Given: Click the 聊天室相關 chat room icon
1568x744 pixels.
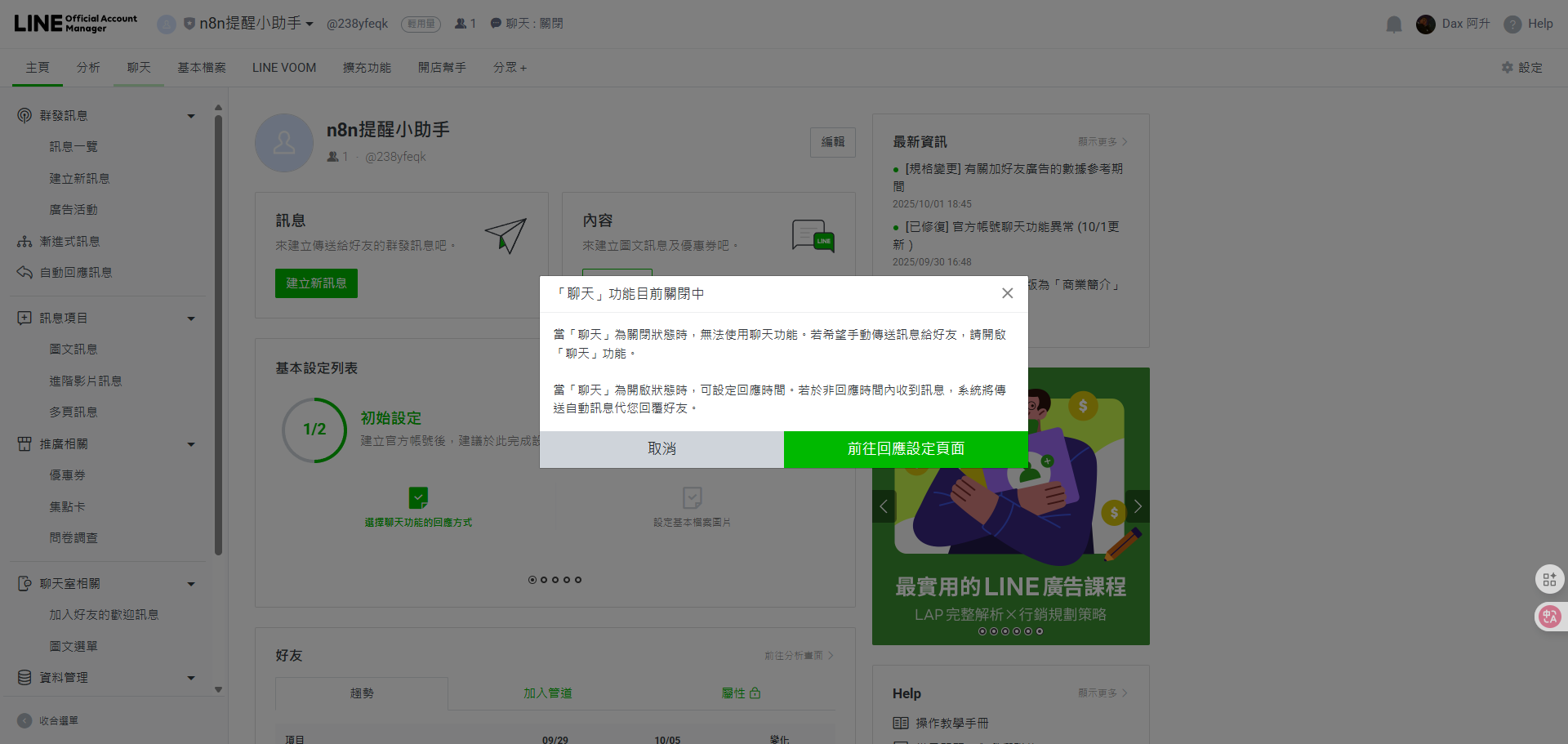Looking at the screenshot, I should (x=24, y=582).
